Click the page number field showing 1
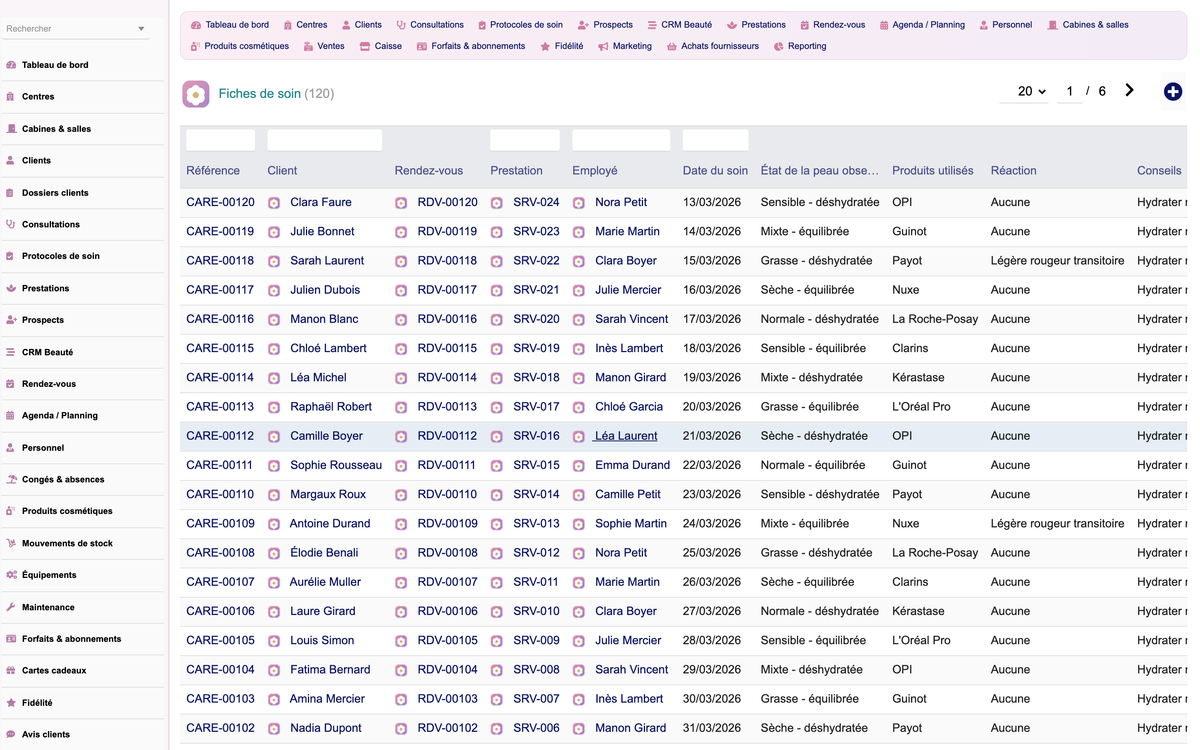The image size is (1200, 750). coord(1069,91)
